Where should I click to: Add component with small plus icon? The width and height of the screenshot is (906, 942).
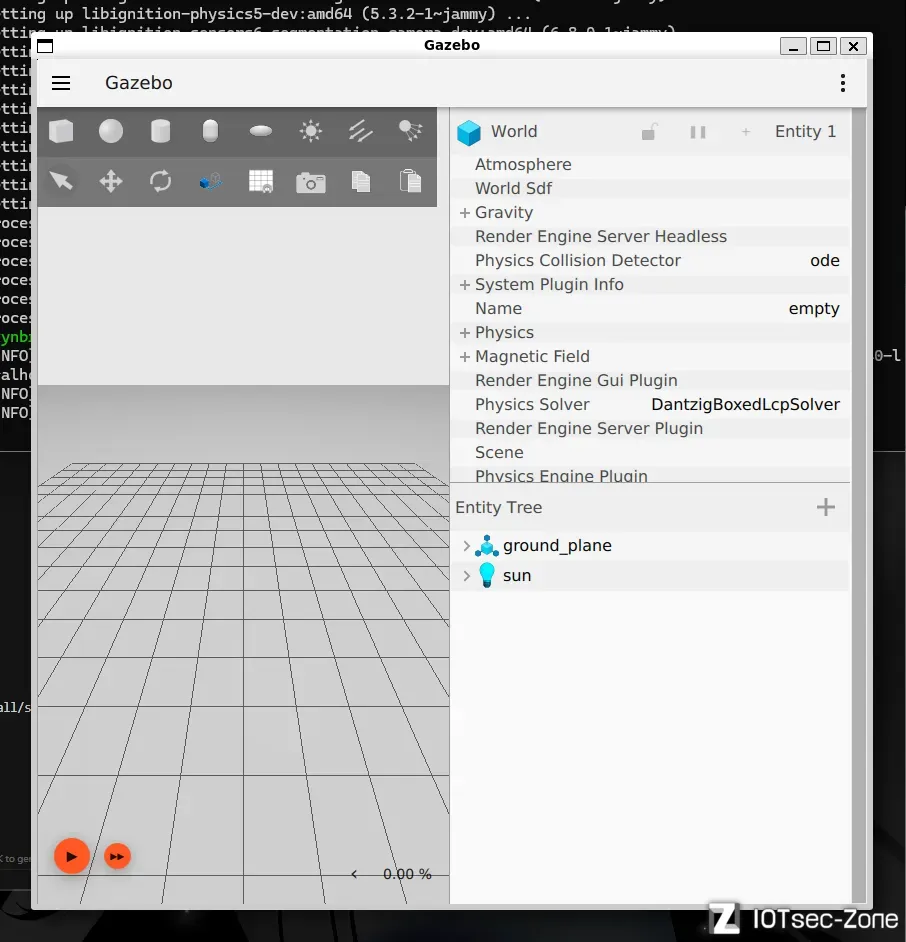(x=746, y=132)
